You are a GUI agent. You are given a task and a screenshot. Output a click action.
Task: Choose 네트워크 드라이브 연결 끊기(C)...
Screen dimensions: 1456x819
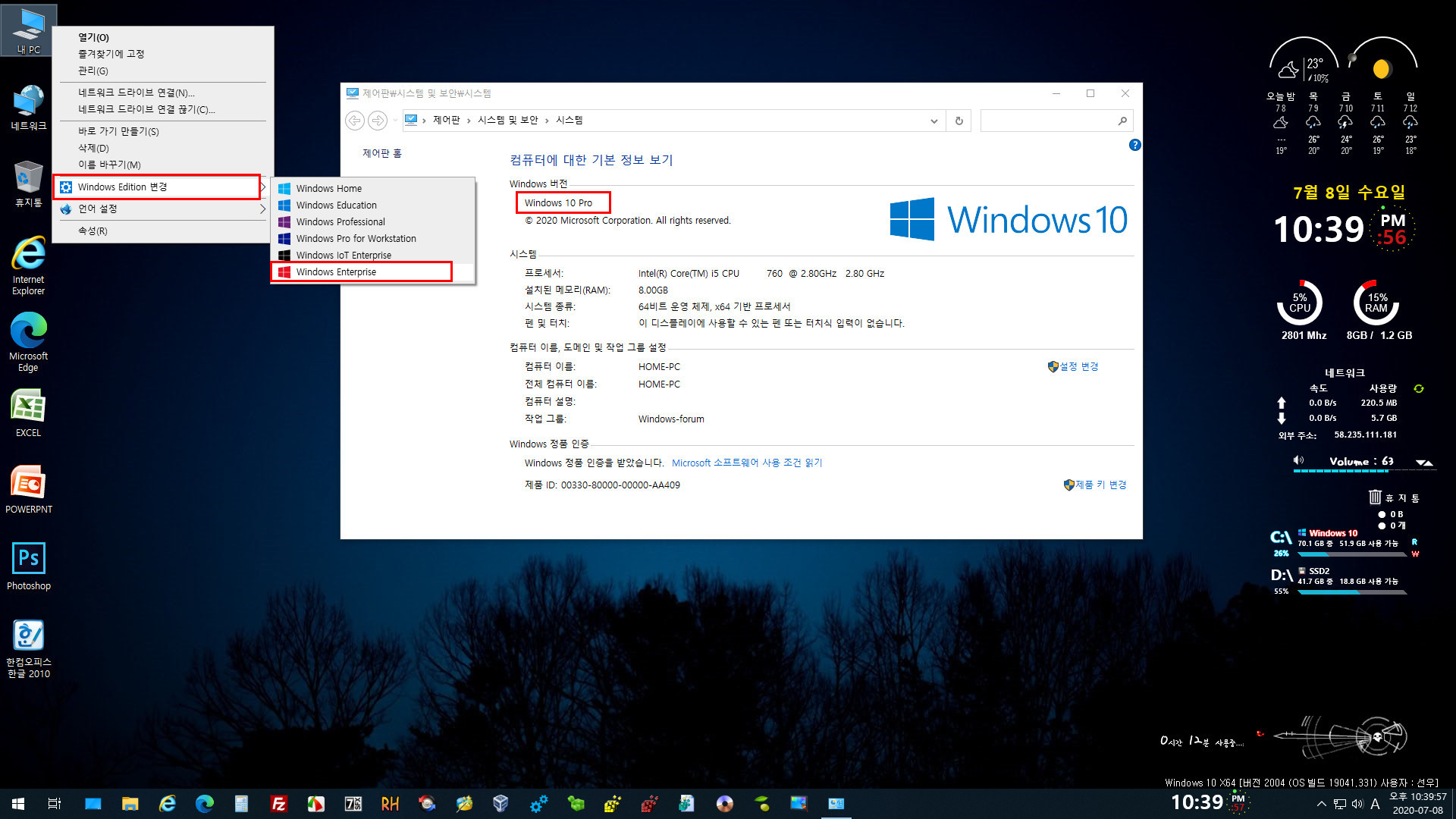tap(163, 109)
